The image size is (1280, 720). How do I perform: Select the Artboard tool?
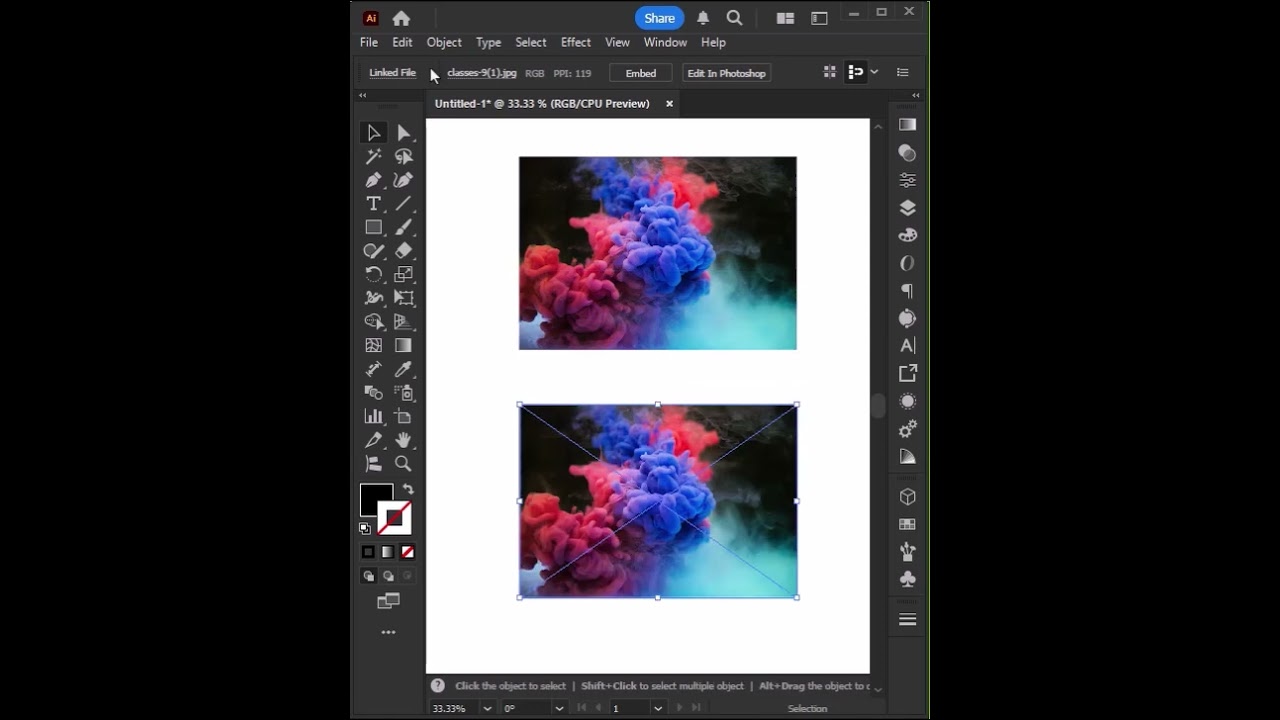403,416
